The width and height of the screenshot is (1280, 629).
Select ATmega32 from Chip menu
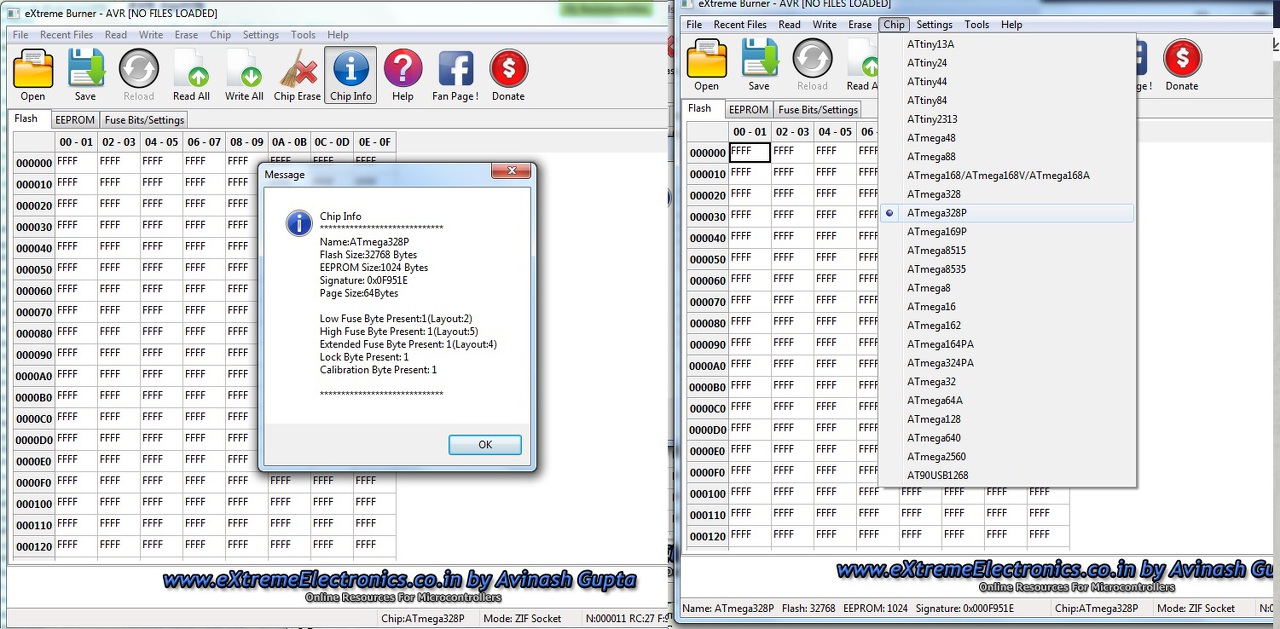pyautogui.click(x=1007, y=382)
